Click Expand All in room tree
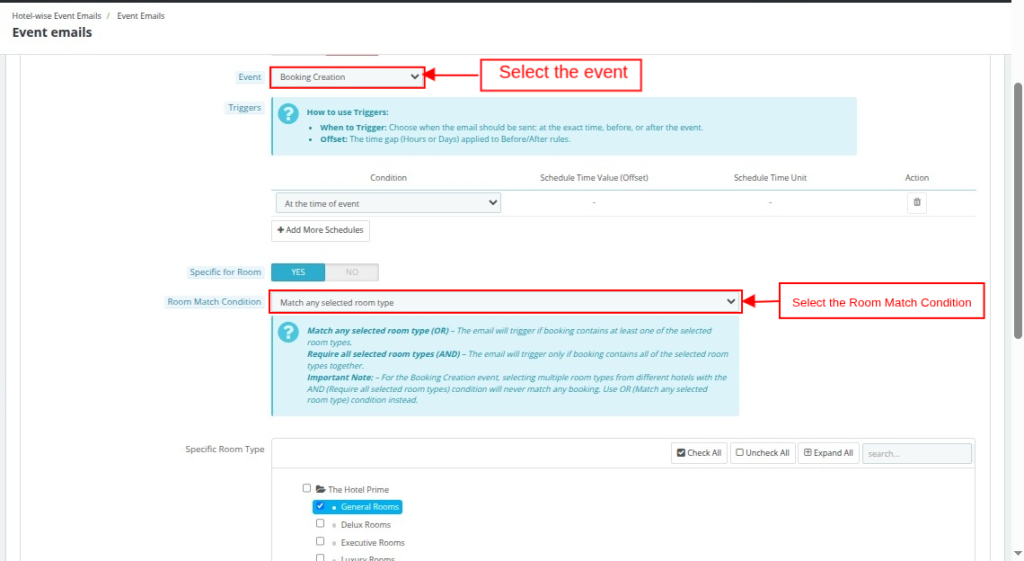The height and width of the screenshot is (561, 1024). (828, 453)
